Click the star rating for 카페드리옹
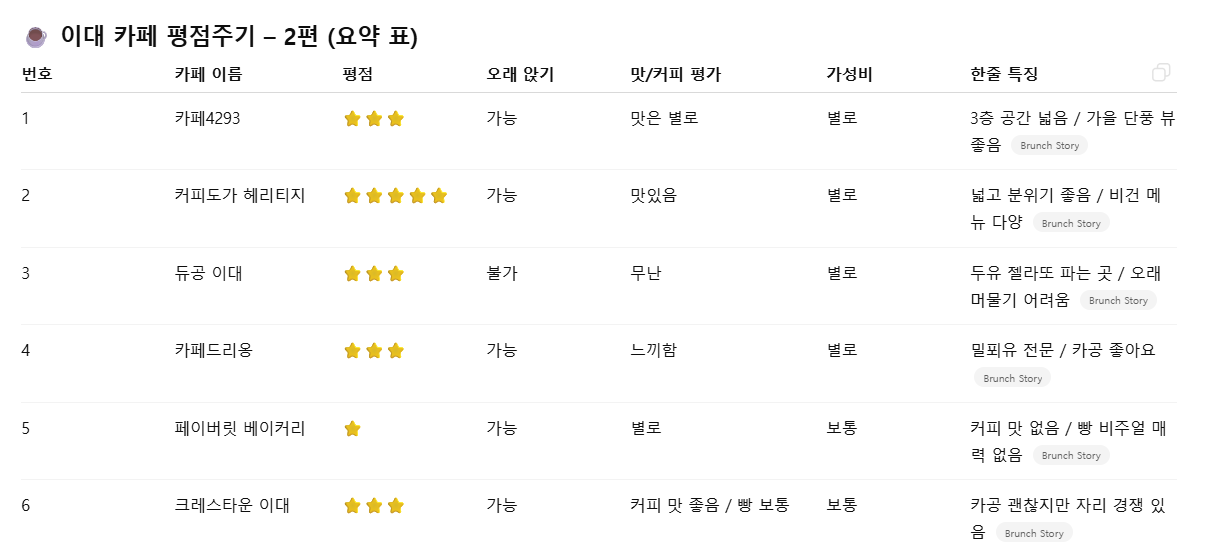Screen dimensions: 1213x559 click(x=373, y=351)
